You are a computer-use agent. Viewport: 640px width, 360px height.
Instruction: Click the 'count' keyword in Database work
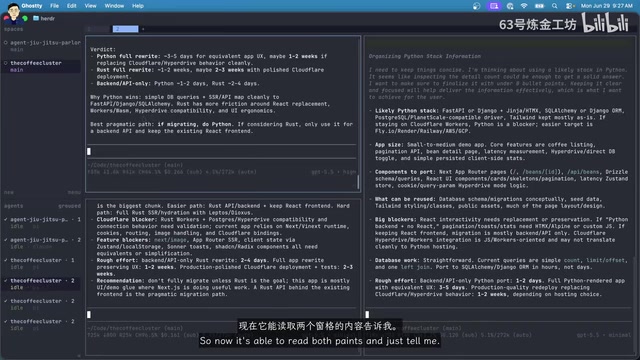coord(571,260)
